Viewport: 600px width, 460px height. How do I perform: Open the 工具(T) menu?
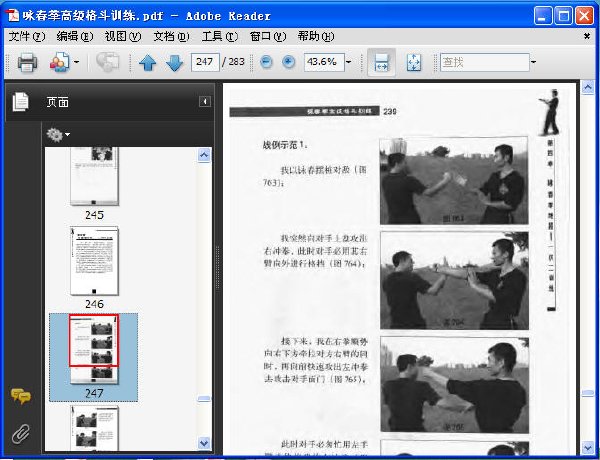[x=220, y=37]
